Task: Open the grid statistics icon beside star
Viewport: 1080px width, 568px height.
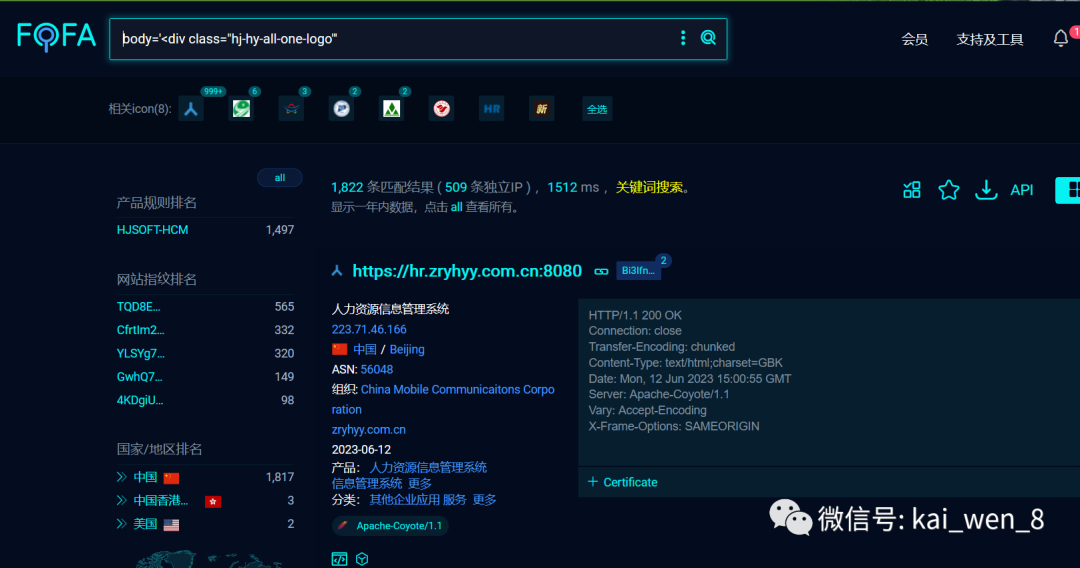Action: click(912, 190)
